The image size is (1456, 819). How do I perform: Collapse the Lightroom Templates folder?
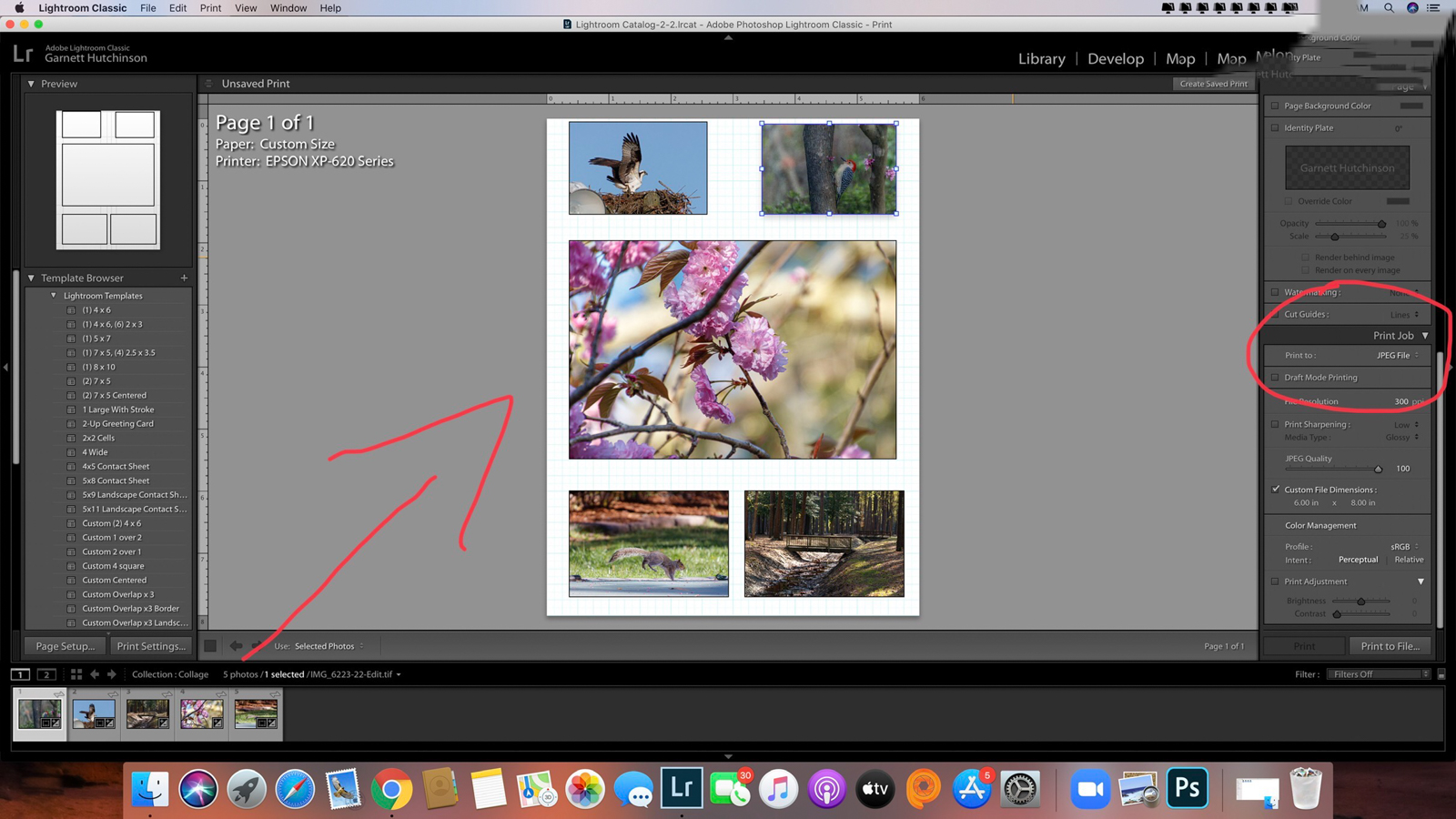pyautogui.click(x=53, y=295)
